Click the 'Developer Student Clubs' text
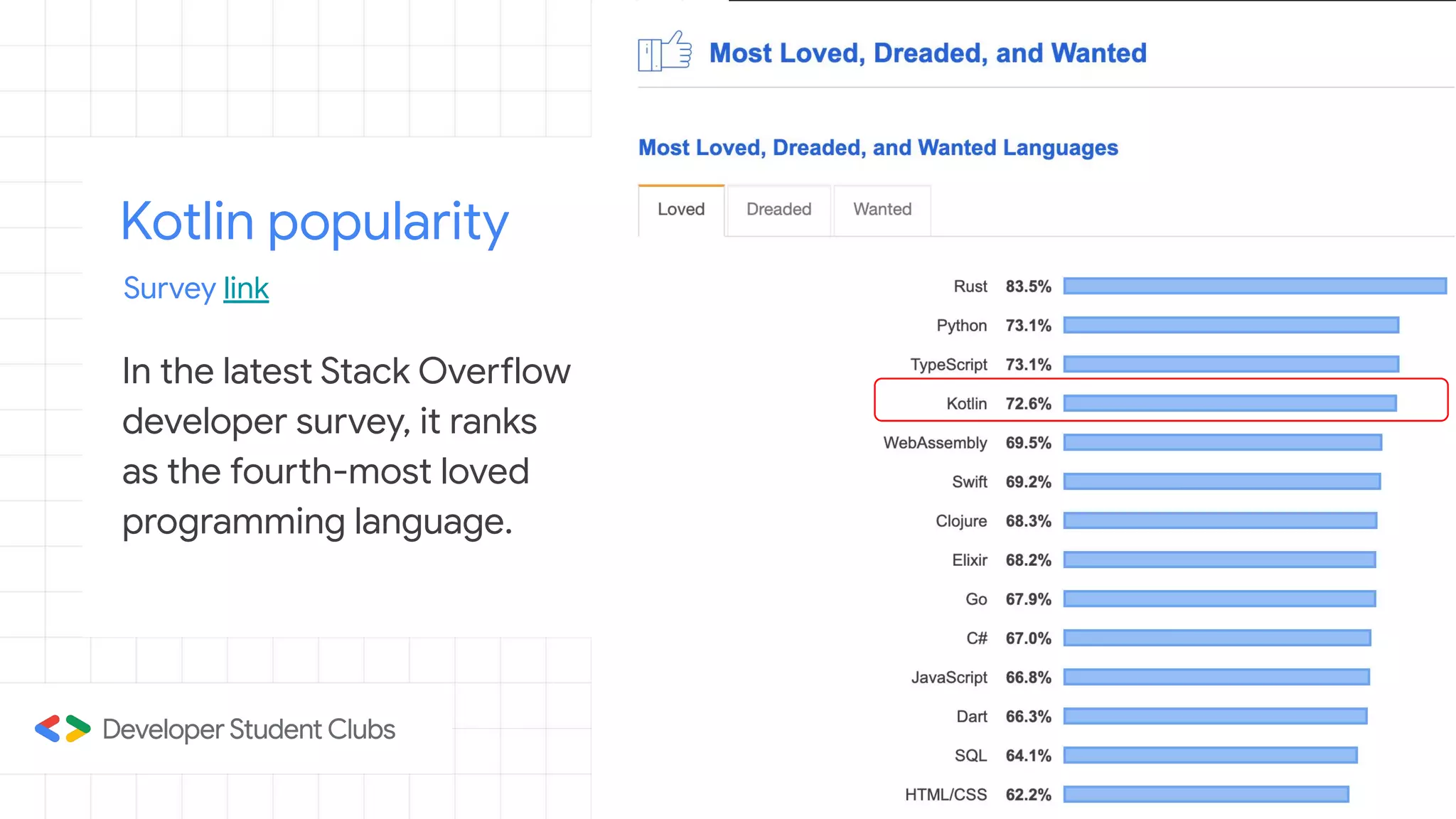This screenshot has height=819, width=1456. click(x=249, y=729)
